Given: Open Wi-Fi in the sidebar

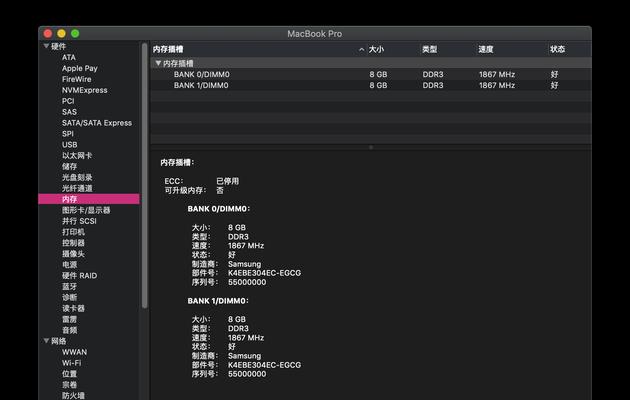Looking at the screenshot, I should (71, 363).
